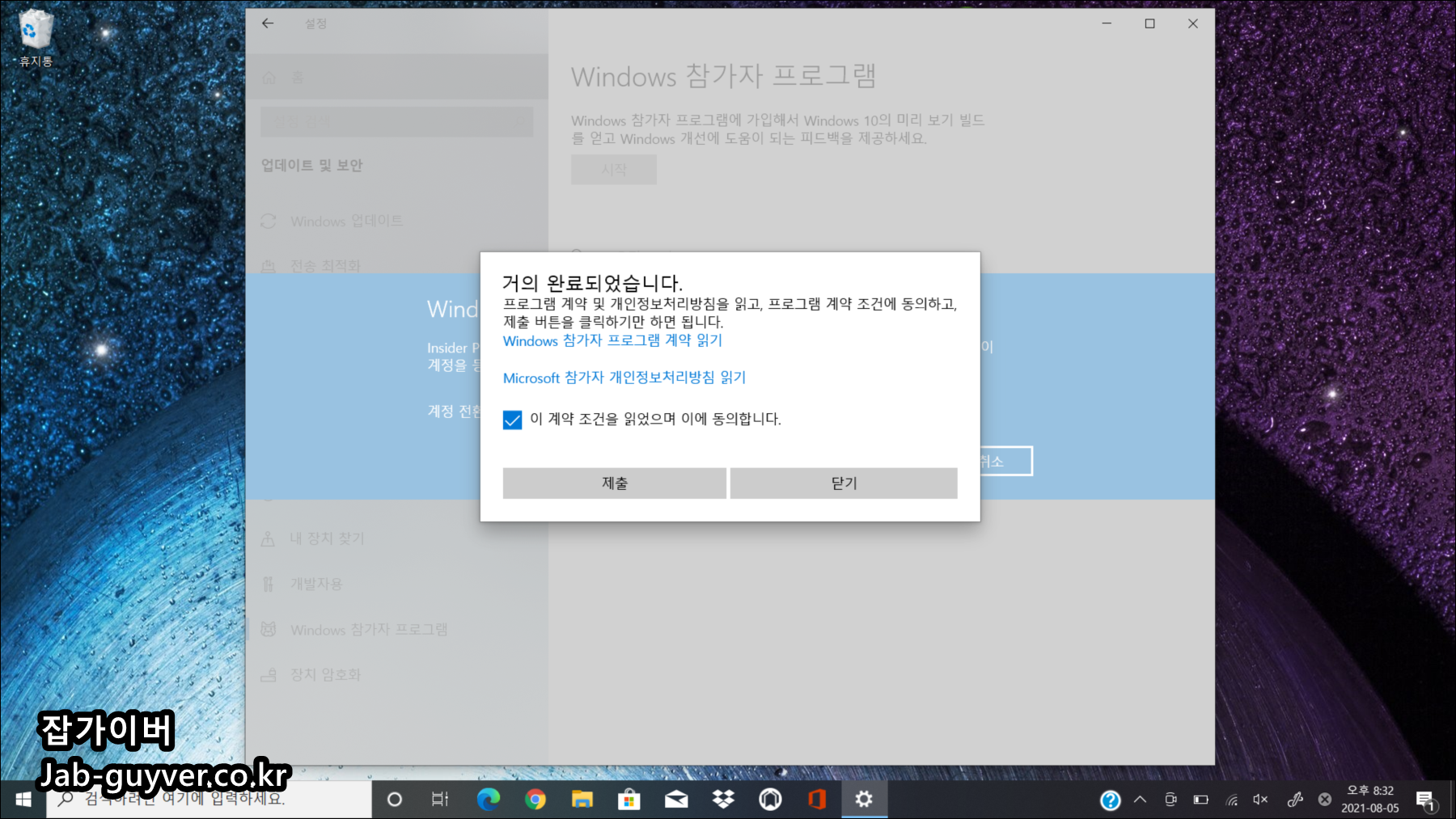Open Microsoft 참가자 개인정보처리방침 읽기 link
Image resolution: width=1456 pixels, height=819 pixels.
[x=624, y=378]
